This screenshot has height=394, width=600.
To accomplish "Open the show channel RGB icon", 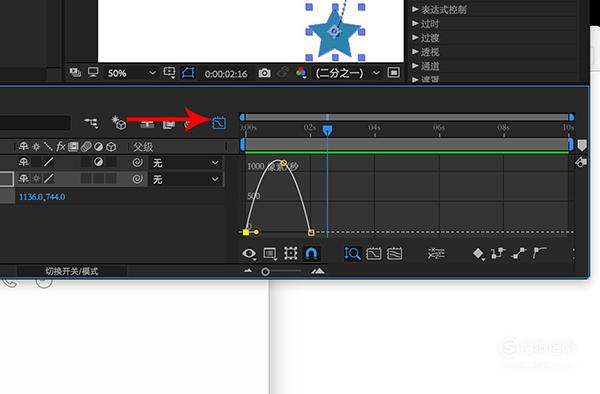I will [x=301, y=72].
